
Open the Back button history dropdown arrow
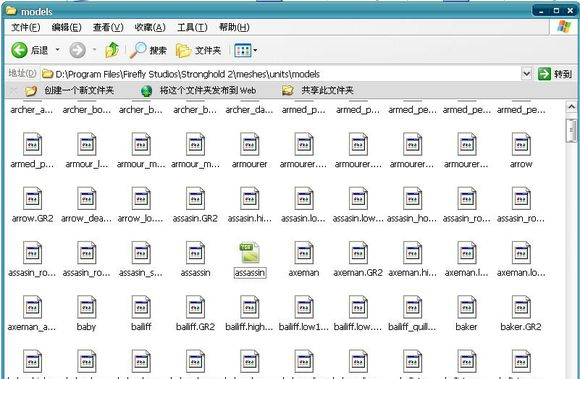pos(57,49)
